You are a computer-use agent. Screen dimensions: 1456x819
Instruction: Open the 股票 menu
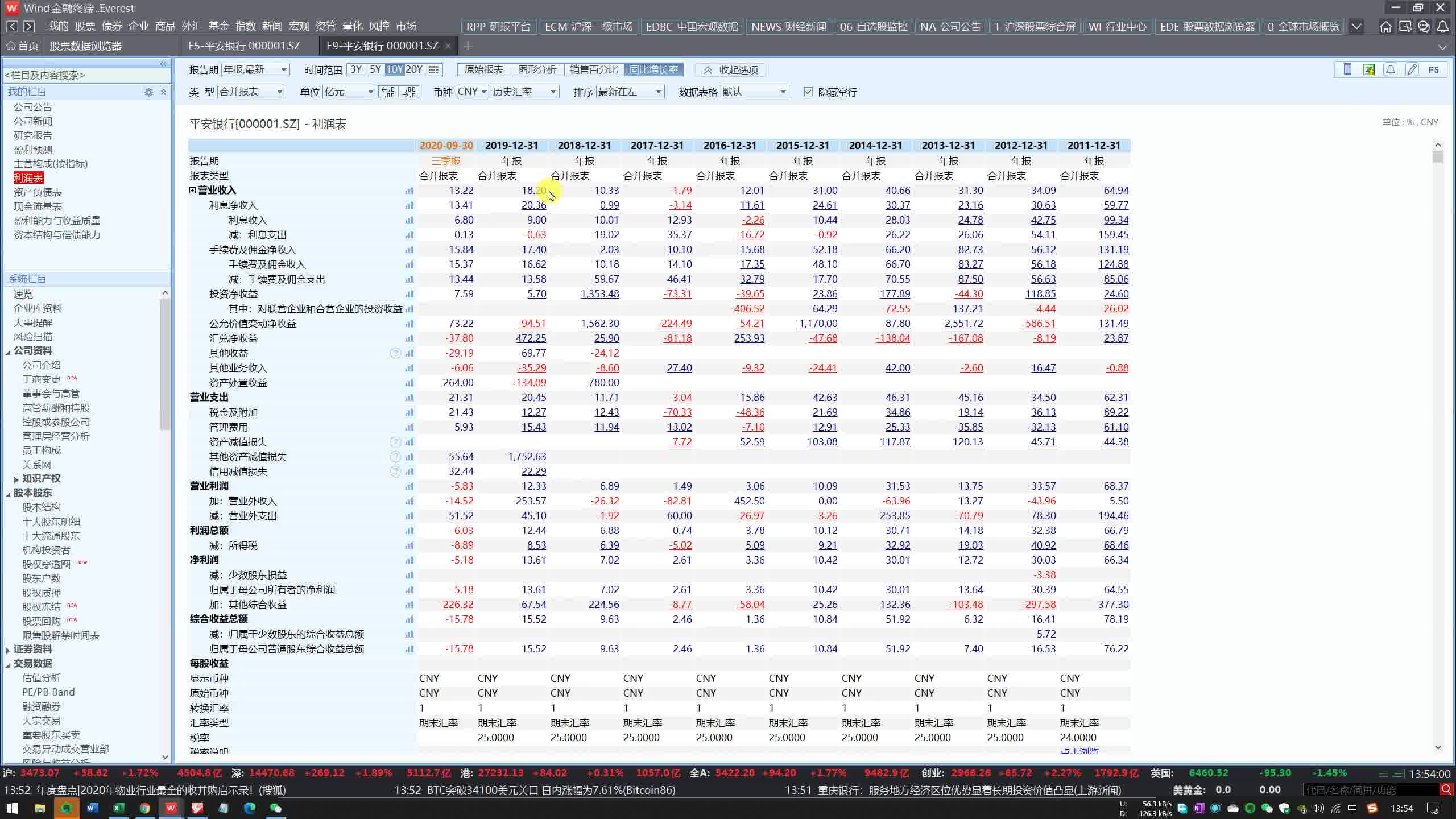pos(85,26)
